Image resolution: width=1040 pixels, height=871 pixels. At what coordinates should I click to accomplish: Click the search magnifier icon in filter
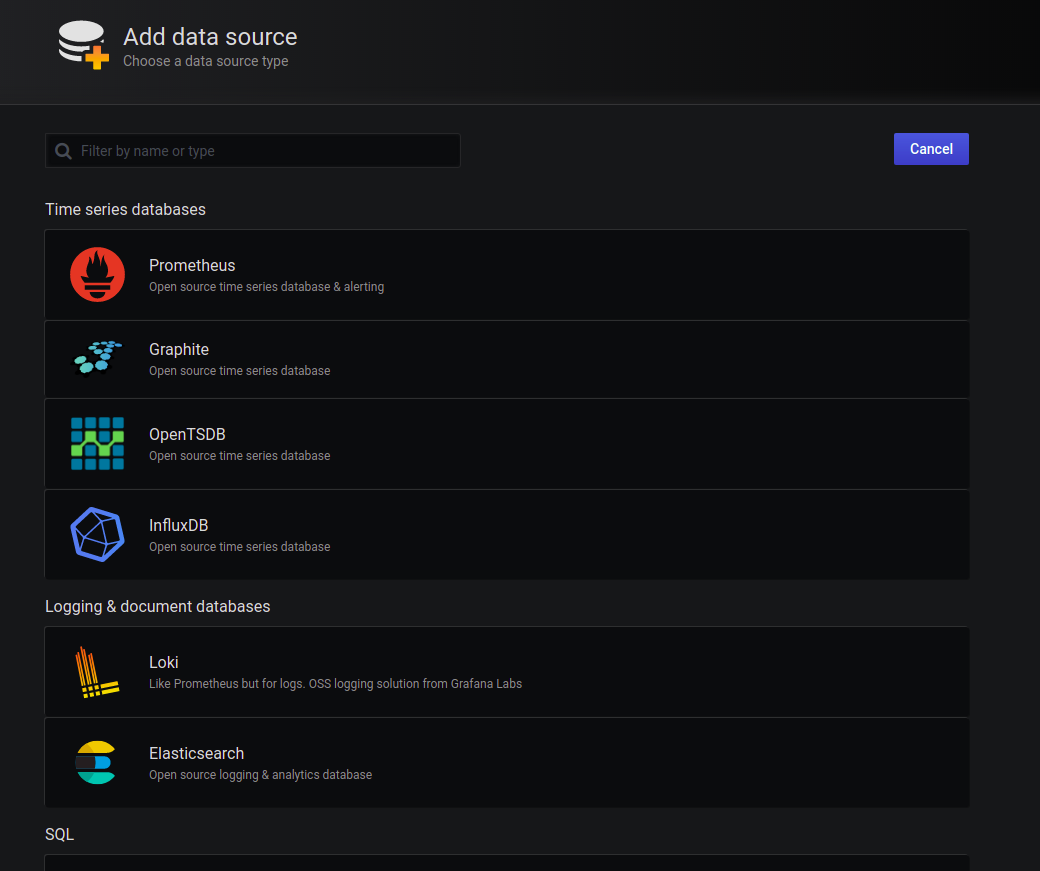pyautogui.click(x=63, y=151)
